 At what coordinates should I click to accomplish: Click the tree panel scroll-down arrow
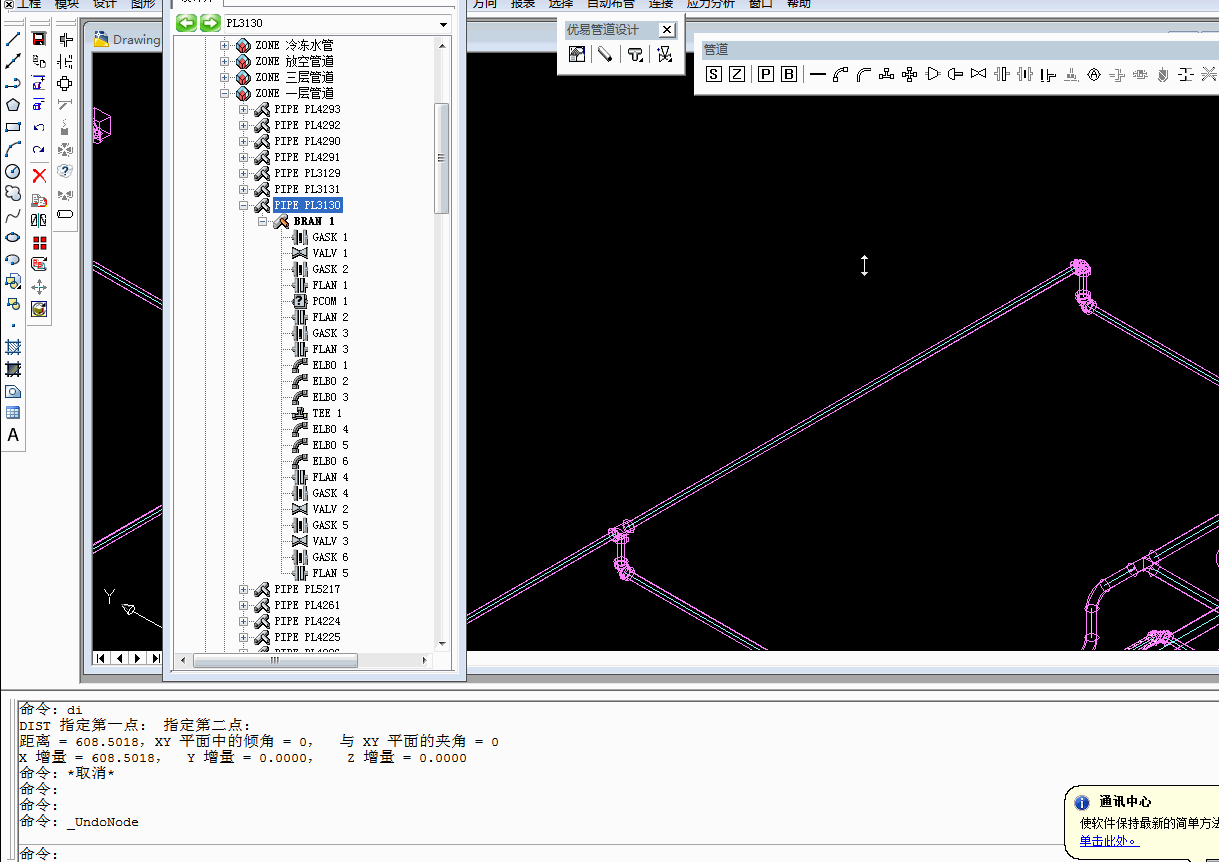tap(442, 645)
